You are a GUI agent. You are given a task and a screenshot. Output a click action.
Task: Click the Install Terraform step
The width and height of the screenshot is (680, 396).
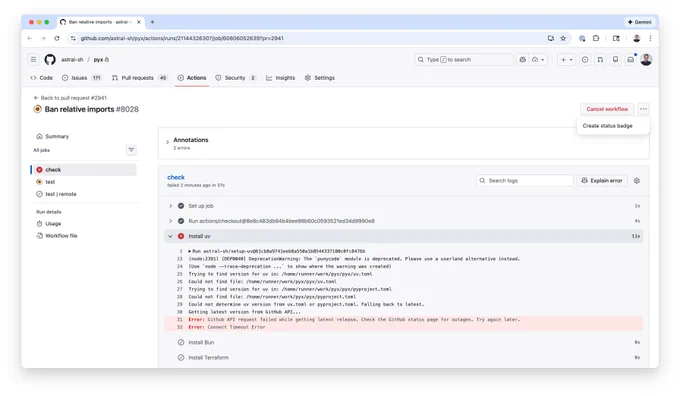pyautogui.click(x=403, y=358)
